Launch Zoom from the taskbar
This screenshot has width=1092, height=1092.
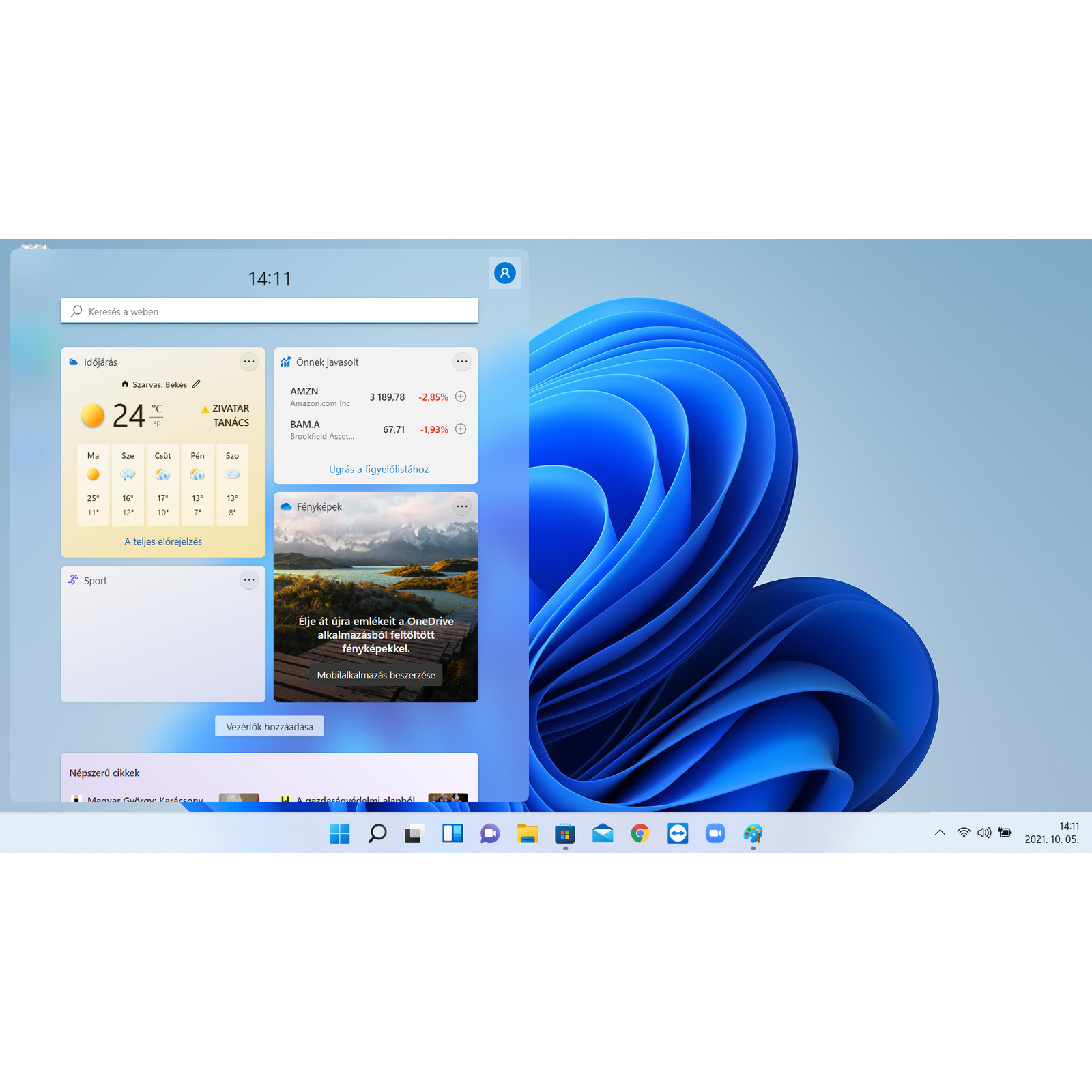[x=715, y=833]
